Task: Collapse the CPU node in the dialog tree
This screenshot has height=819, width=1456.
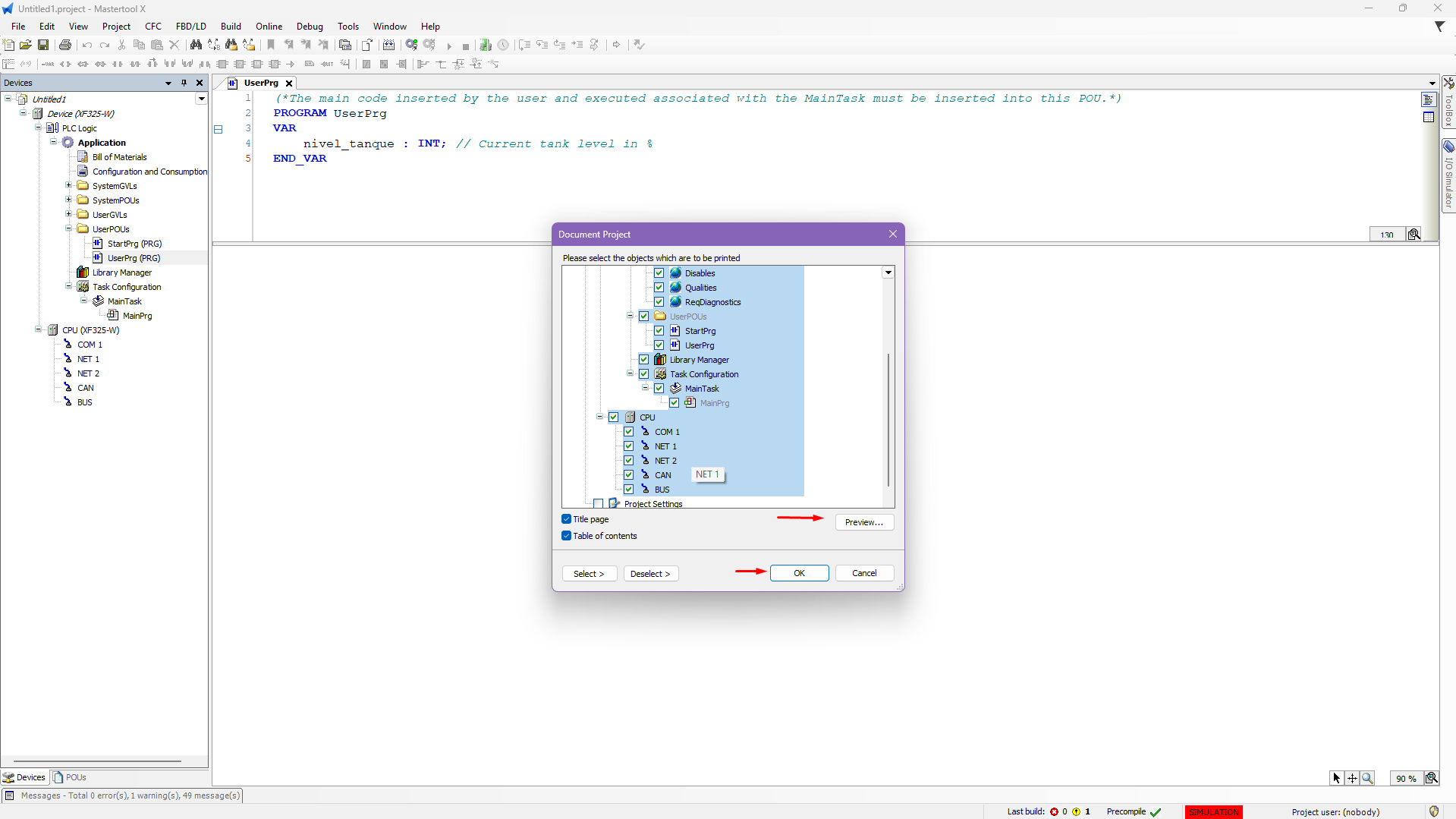Action: click(599, 417)
